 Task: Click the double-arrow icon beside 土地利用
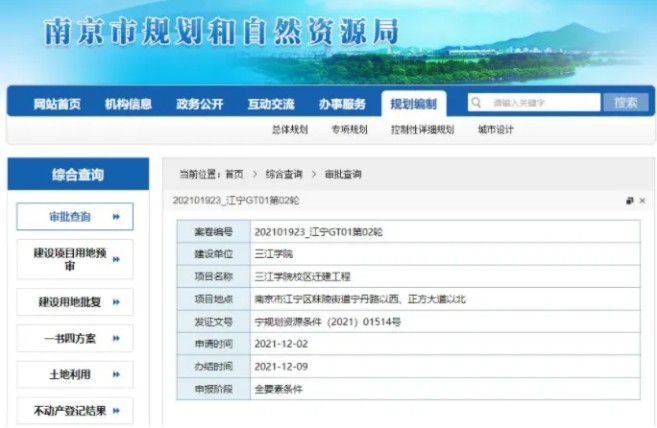[116, 374]
